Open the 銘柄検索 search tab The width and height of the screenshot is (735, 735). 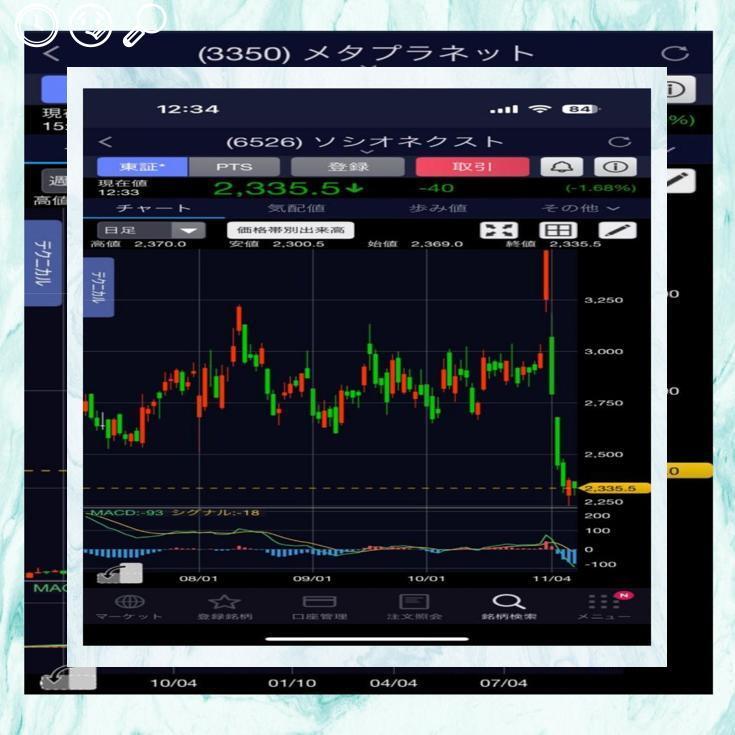pyautogui.click(x=509, y=608)
